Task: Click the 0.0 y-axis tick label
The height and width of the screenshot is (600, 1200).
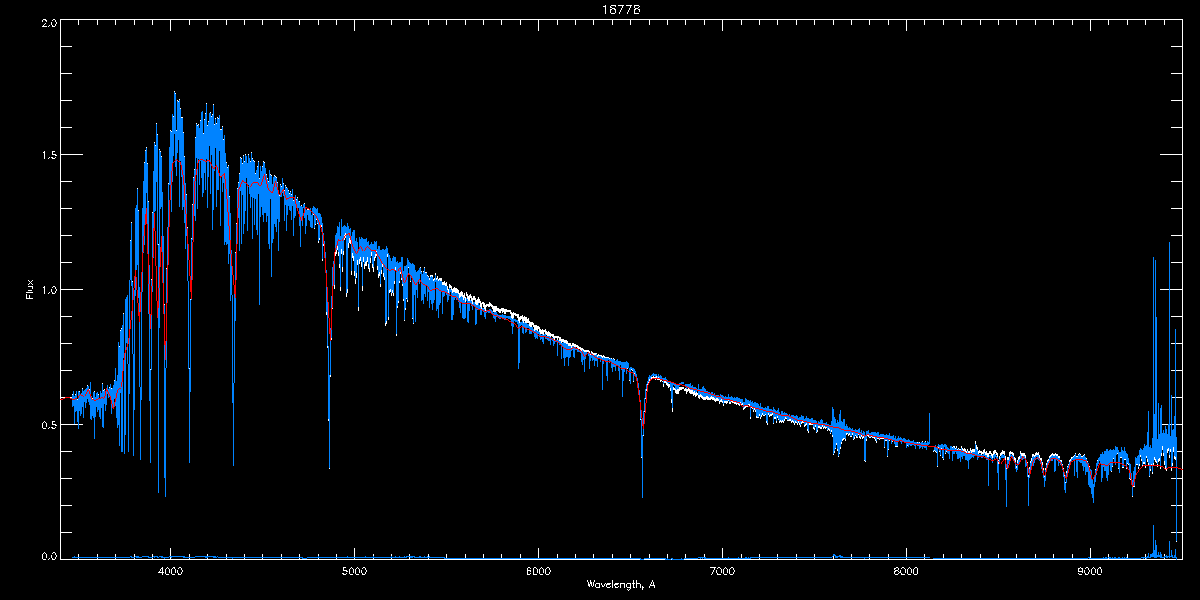Action: coord(48,556)
